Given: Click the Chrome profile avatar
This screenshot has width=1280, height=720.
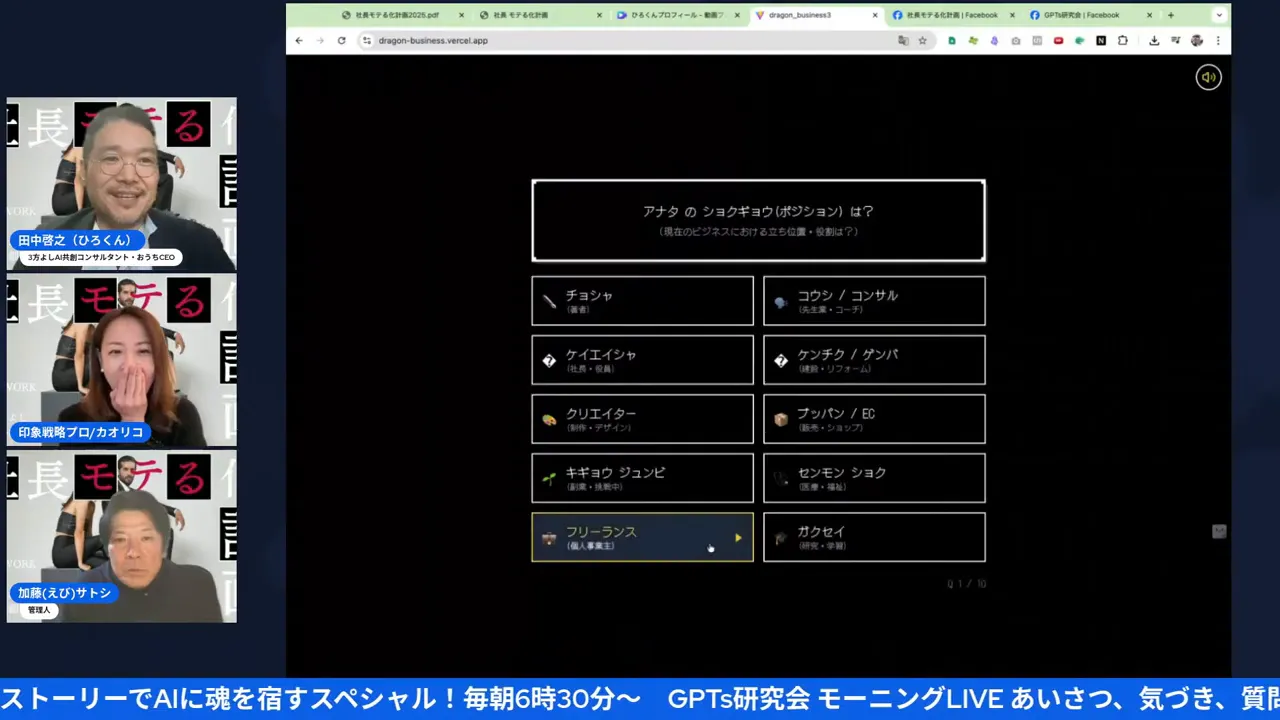Looking at the screenshot, I should pyautogui.click(x=1195, y=41).
